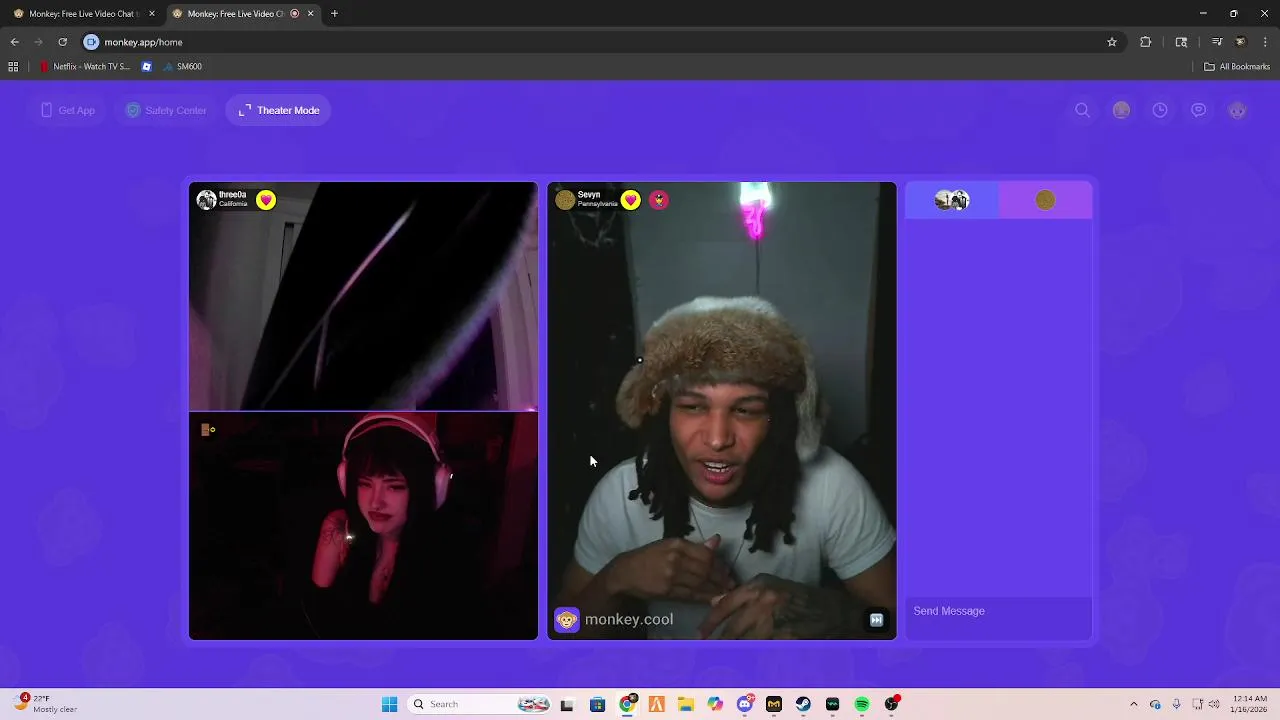This screenshot has height=720, width=1280.
Task: Open the Netflix bookmark
Action: [x=84, y=67]
